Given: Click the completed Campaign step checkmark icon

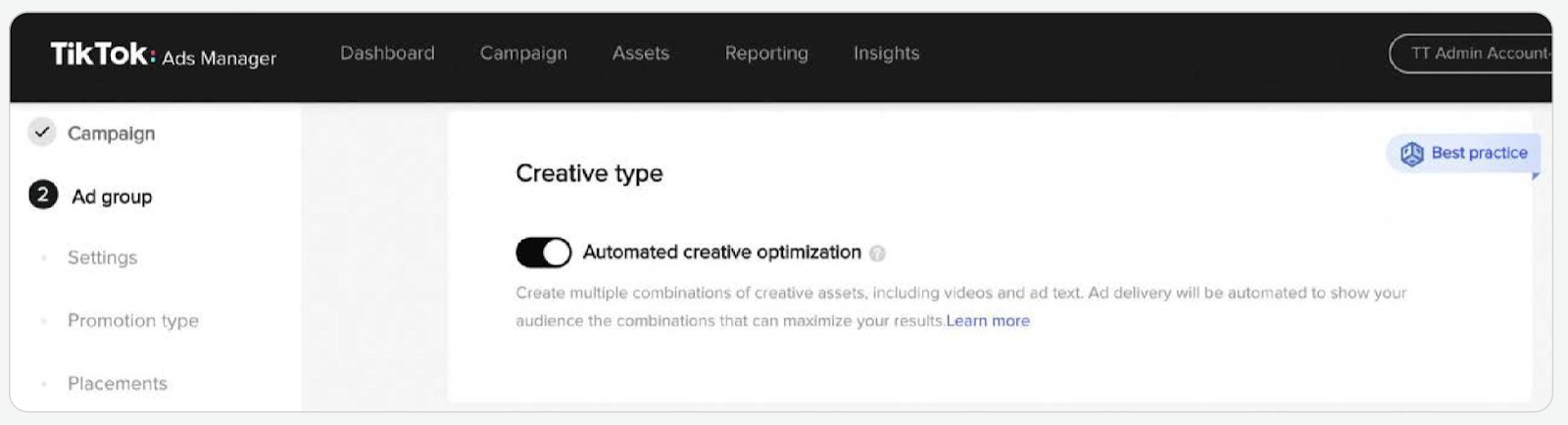Looking at the screenshot, I should click(x=42, y=132).
